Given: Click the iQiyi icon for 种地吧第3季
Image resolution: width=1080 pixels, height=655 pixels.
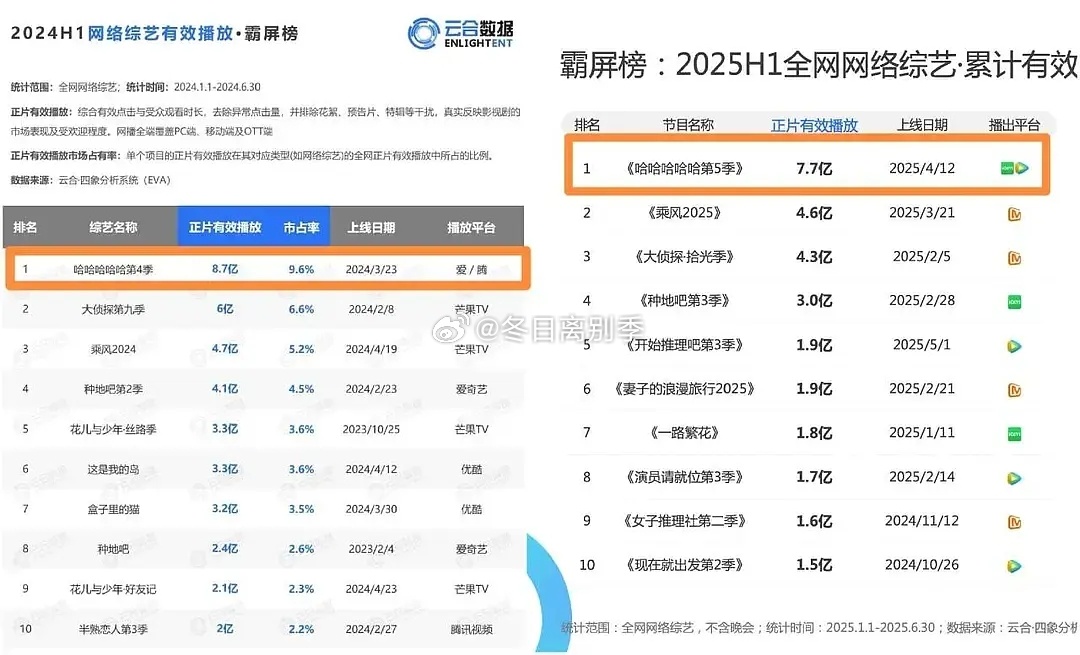Looking at the screenshot, I should pos(1015,302).
